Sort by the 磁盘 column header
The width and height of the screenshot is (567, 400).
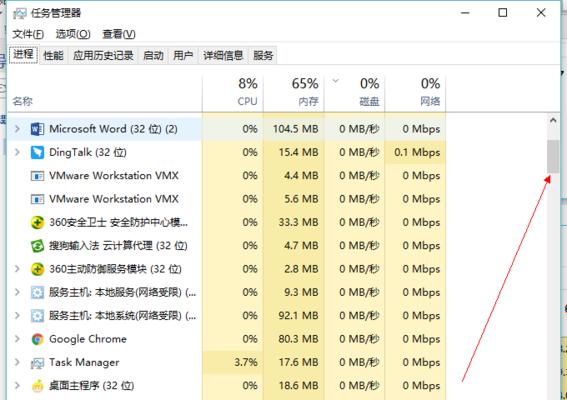coord(355,93)
